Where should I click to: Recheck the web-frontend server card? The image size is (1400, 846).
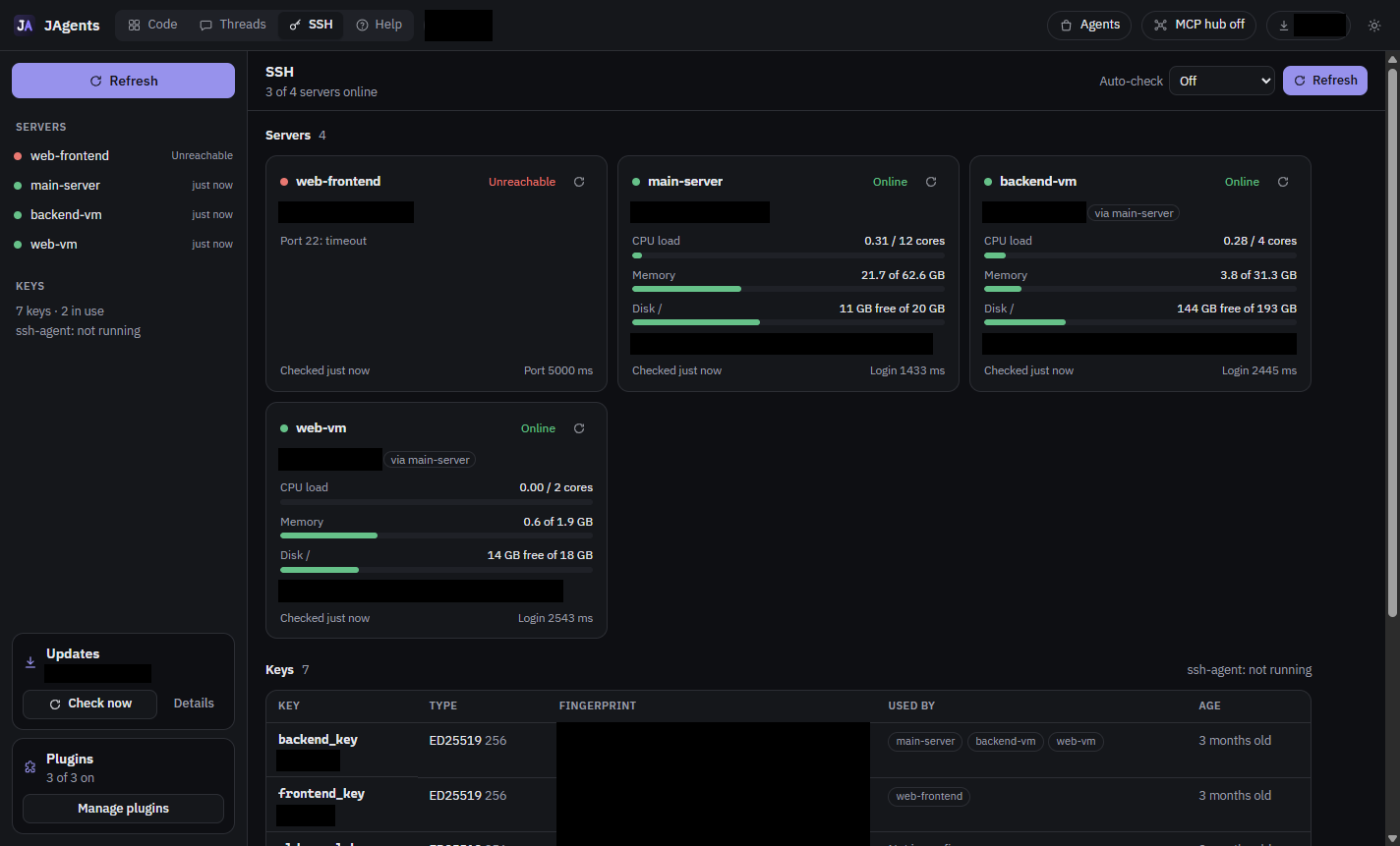coord(579,182)
